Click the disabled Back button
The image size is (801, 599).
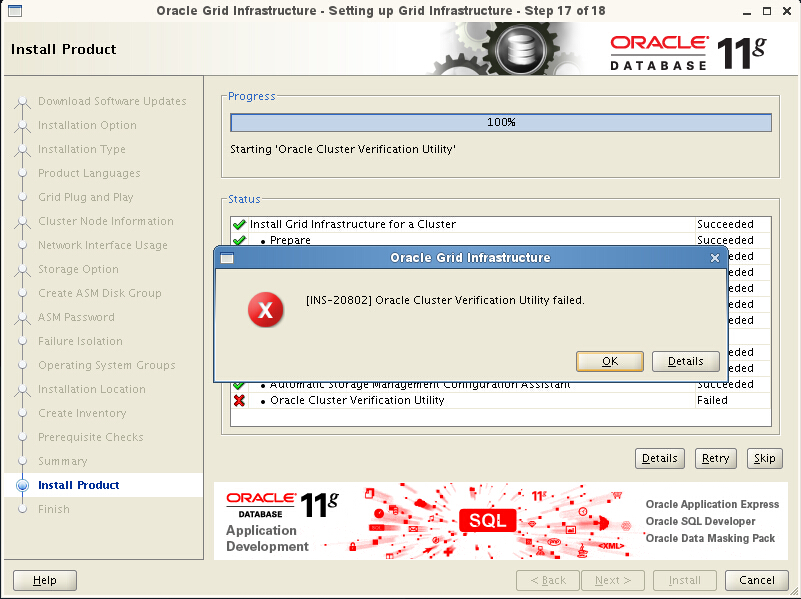coord(548,580)
